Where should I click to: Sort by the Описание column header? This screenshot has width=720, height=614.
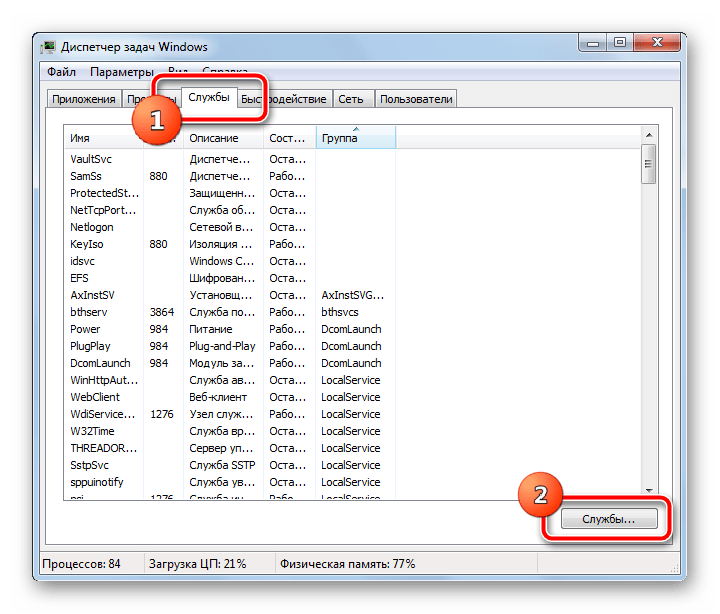point(223,138)
